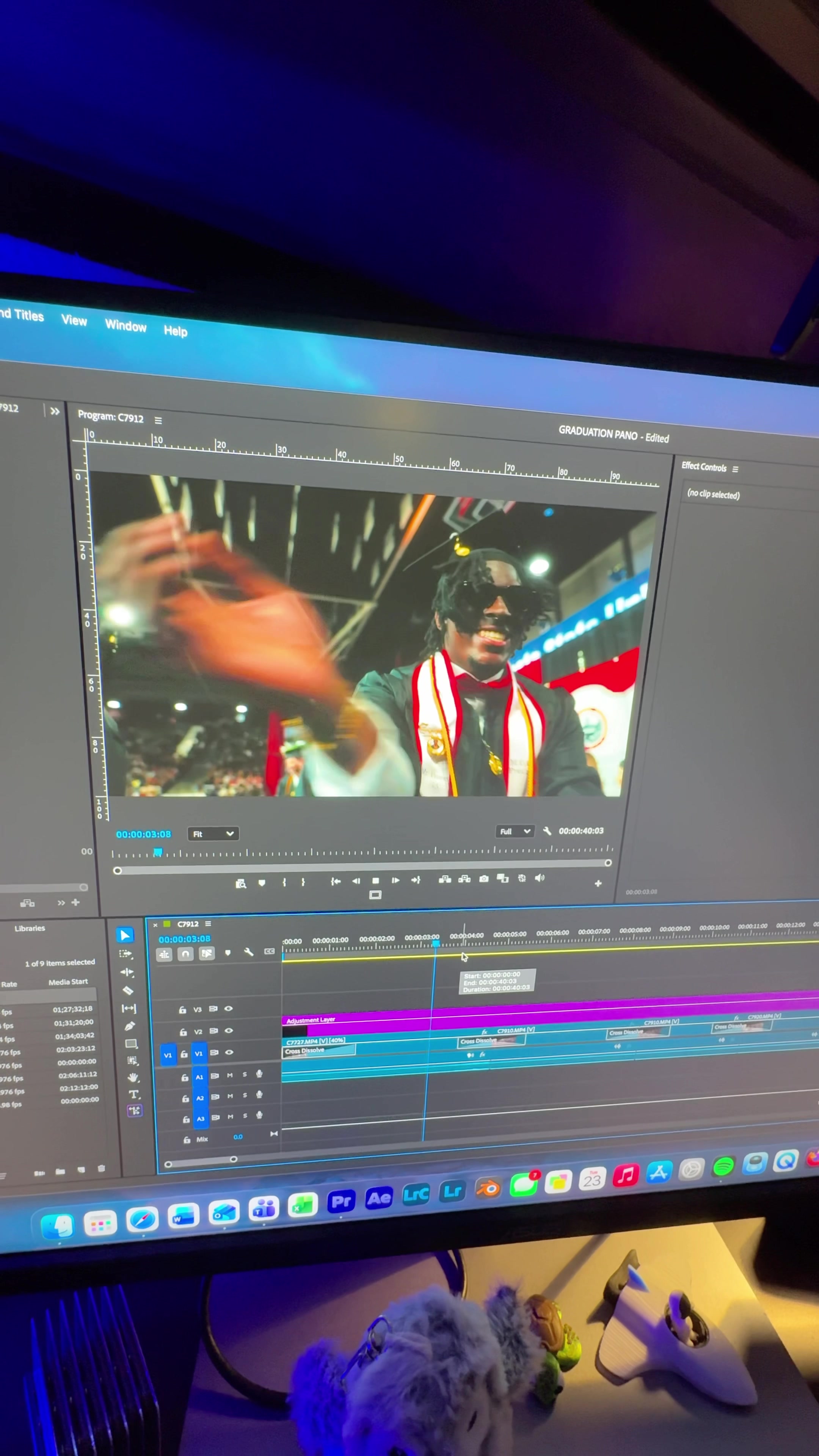Toggle track lock on V3
This screenshot has width=819, height=1456.
(x=182, y=1009)
